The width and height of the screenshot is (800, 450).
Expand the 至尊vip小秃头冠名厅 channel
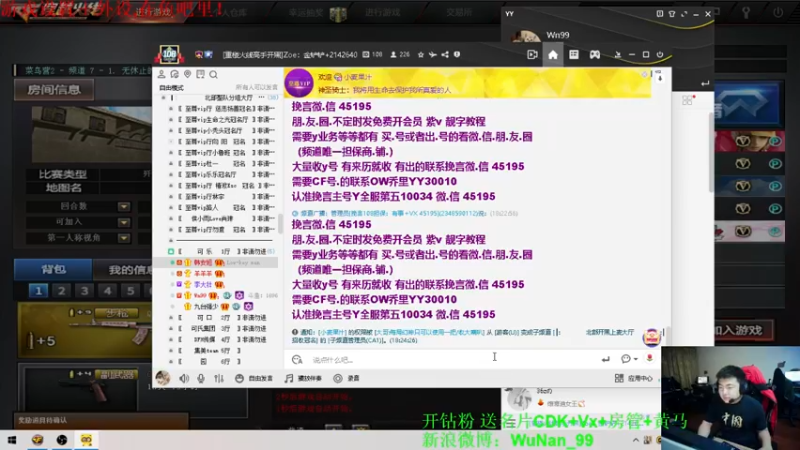pyautogui.click(x=170, y=131)
